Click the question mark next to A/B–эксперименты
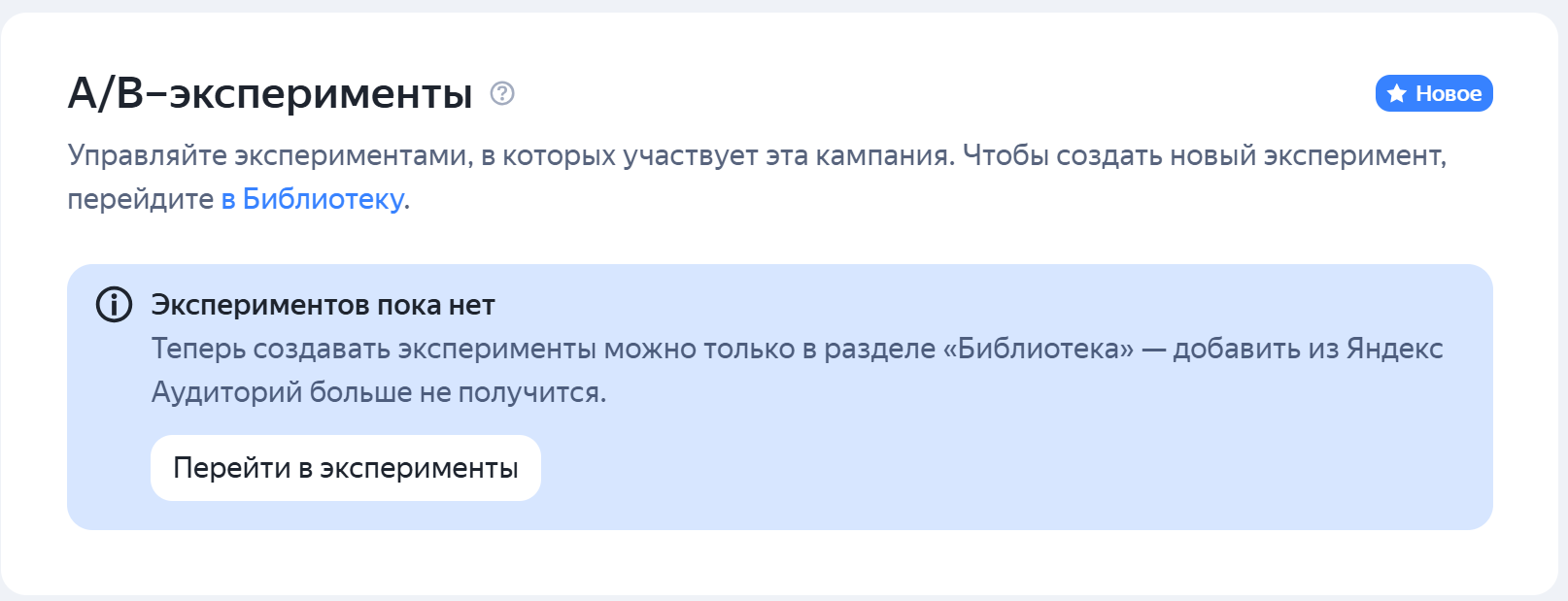This screenshot has height=601, width=1568. click(x=501, y=94)
